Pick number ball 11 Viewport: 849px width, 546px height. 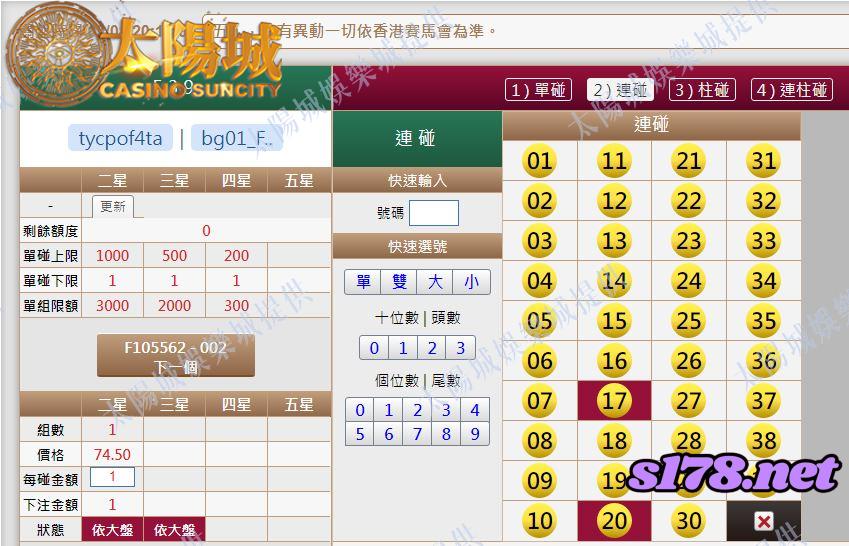pyautogui.click(x=614, y=161)
